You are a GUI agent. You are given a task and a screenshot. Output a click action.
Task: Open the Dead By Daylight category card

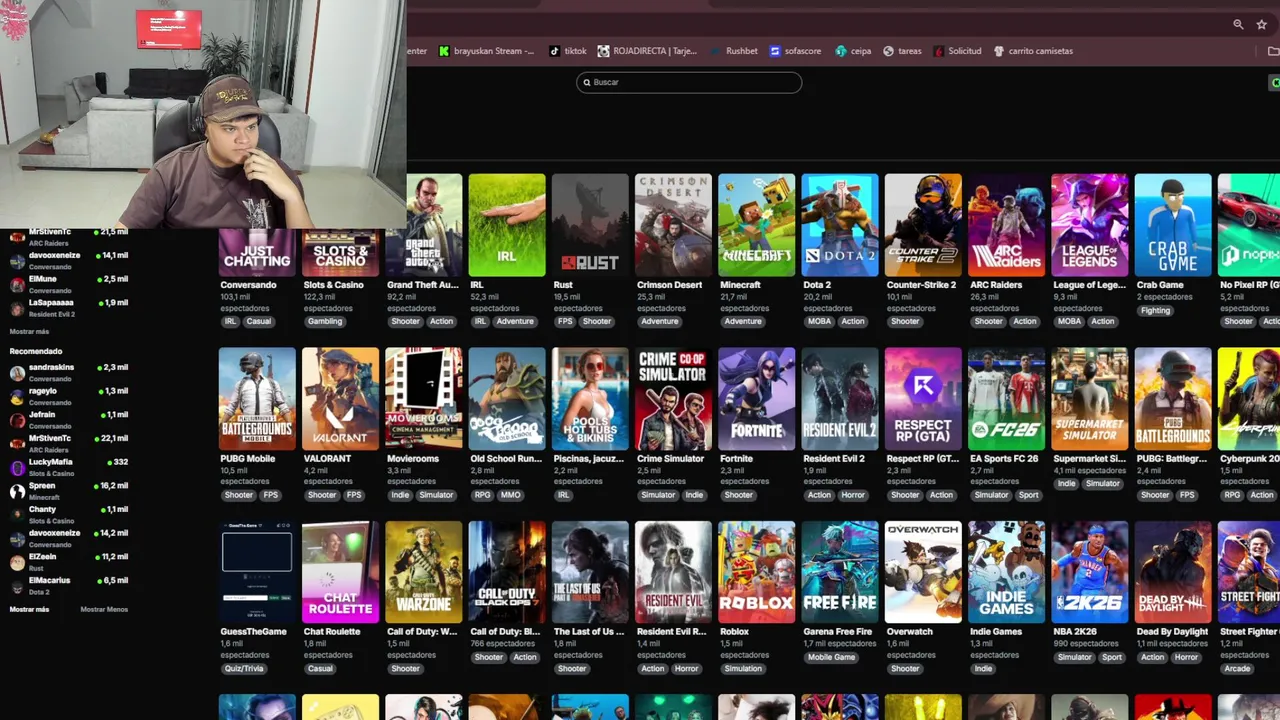click(1173, 572)
